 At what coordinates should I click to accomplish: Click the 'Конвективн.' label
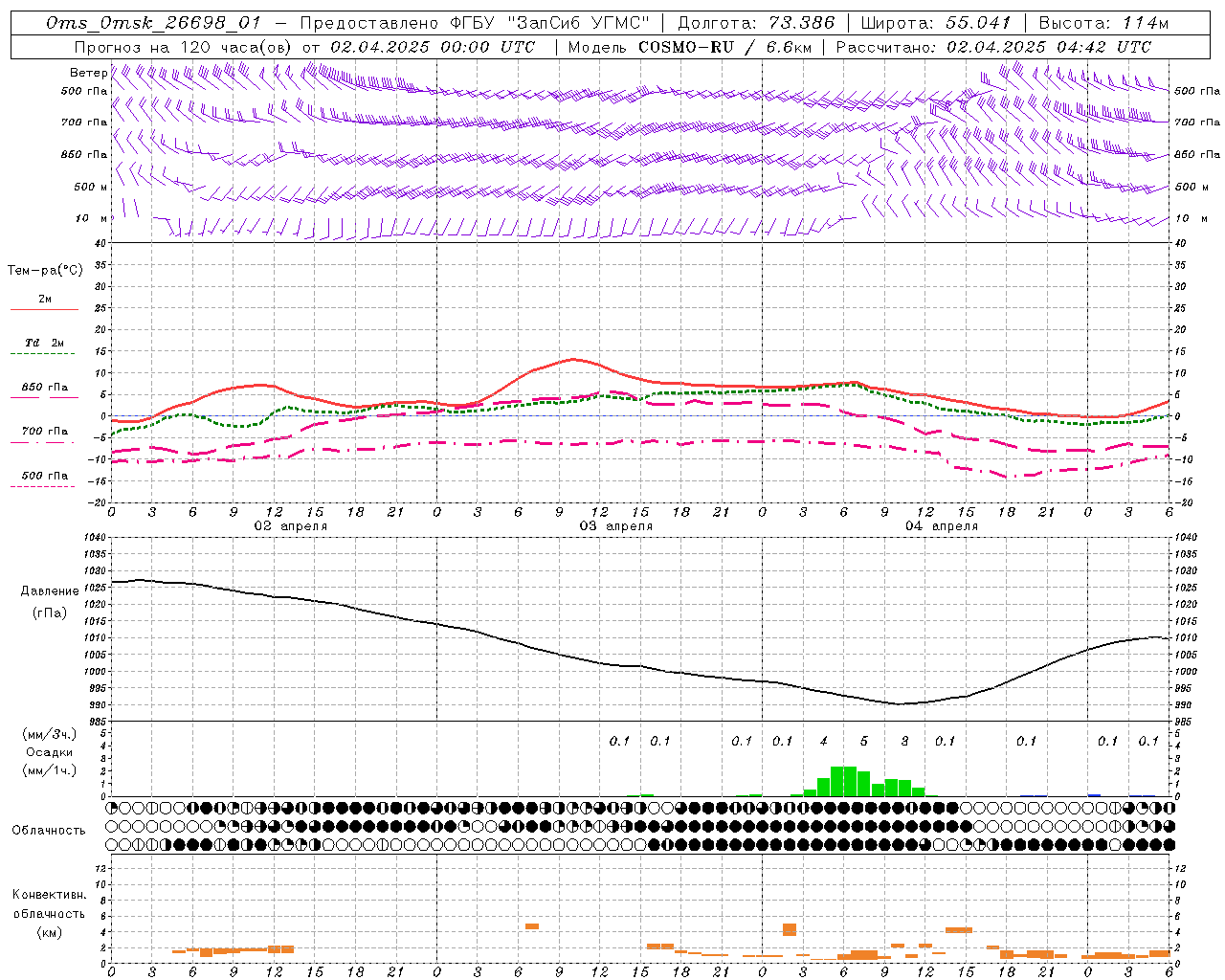(50, 895)
